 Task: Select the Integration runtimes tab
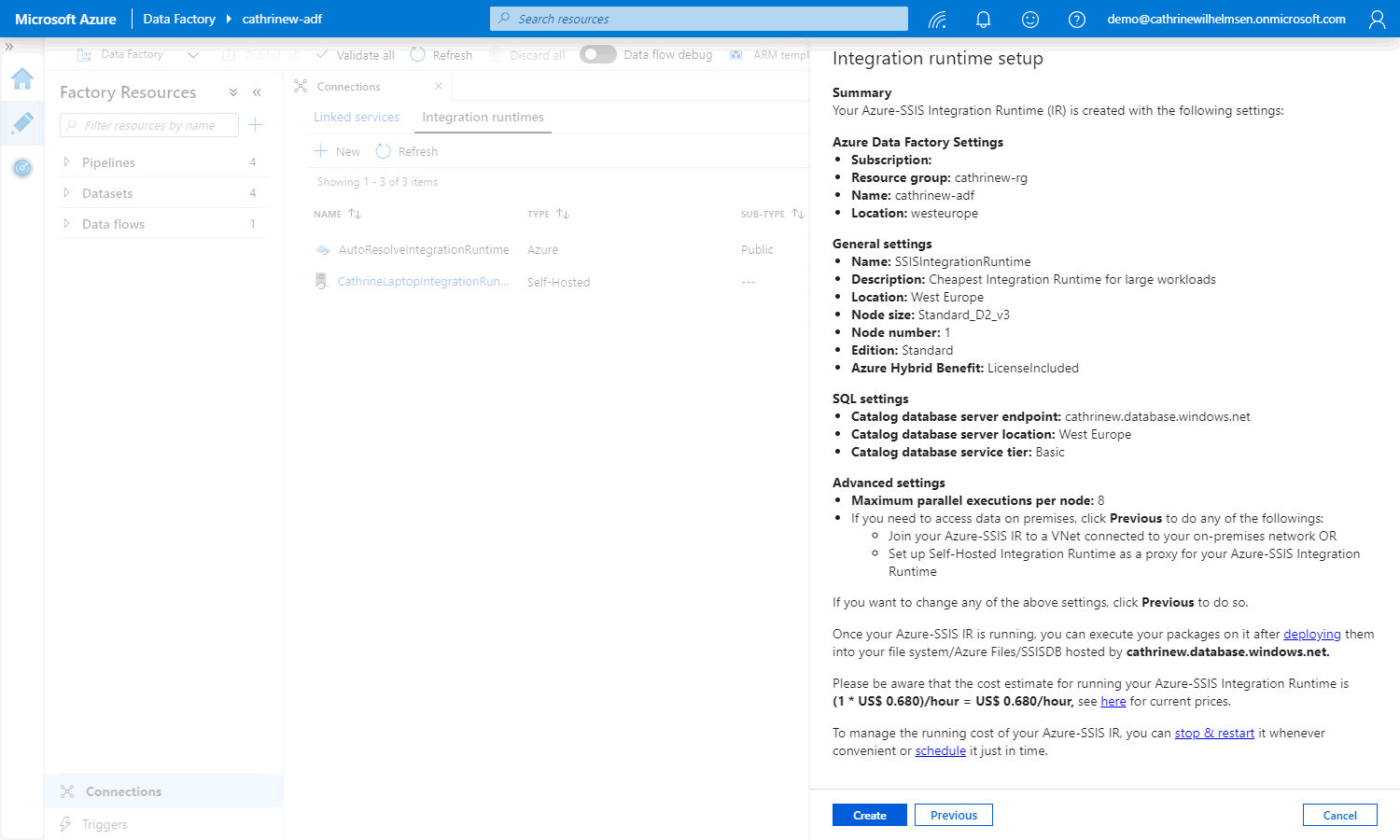click(483, 118)
